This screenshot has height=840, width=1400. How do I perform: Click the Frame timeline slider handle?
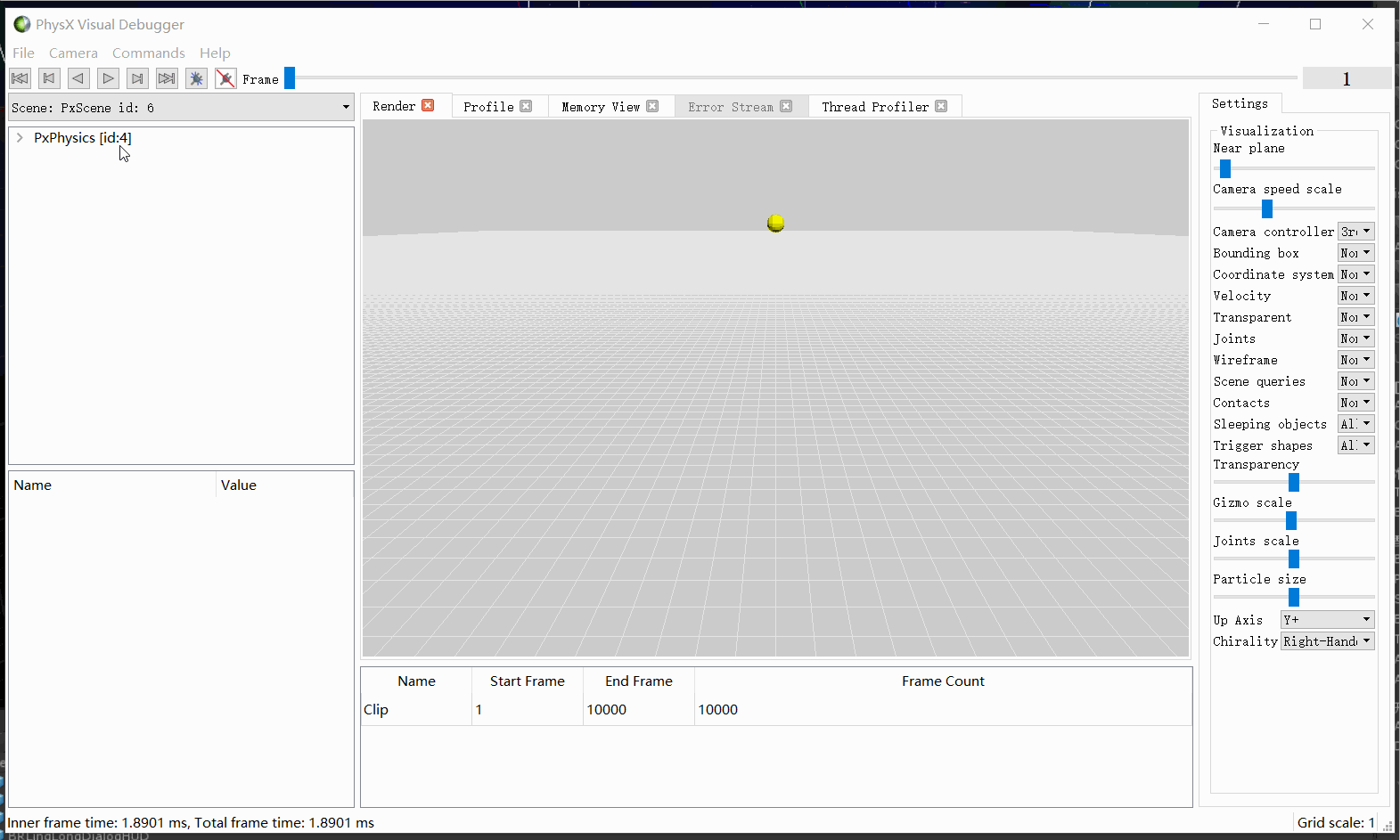pyautogui.click(x=290, y=78)
